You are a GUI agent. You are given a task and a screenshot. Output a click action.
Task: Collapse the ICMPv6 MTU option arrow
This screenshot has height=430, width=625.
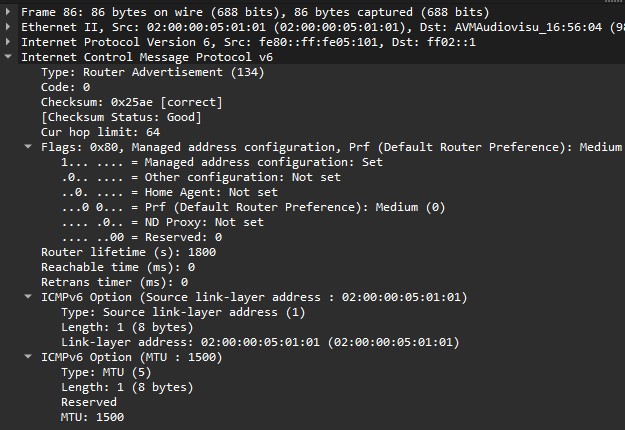tap(28, 357)
